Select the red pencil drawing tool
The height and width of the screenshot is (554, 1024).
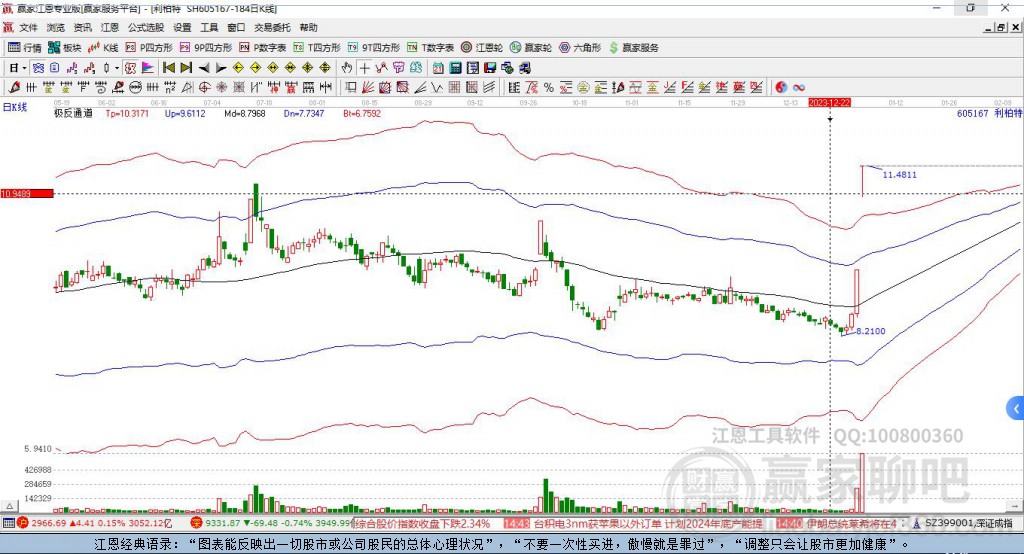(x=14, y=88)
